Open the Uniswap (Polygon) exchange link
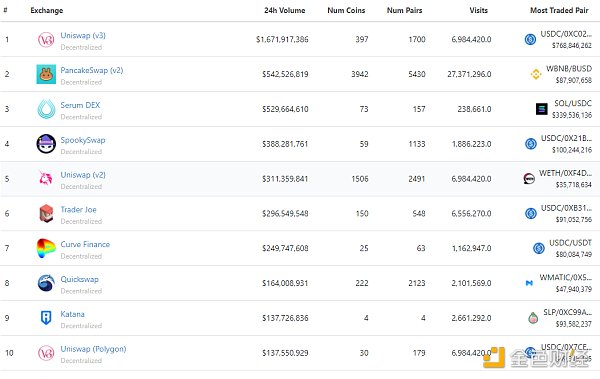Image resolution: width=600 pixels, height=379 pixels. [93, 349]
